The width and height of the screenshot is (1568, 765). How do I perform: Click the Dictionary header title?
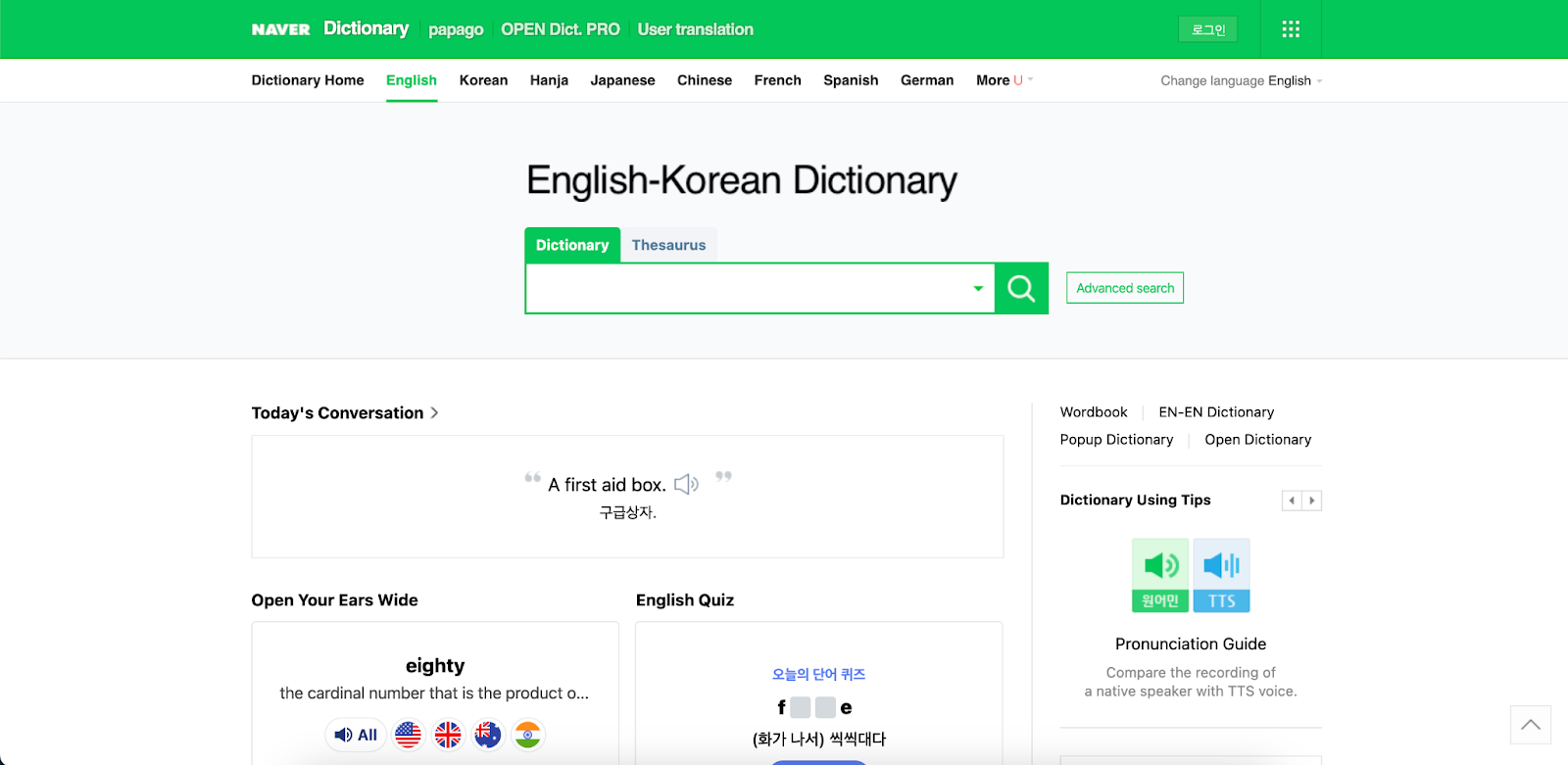click(x=367, y=28)
